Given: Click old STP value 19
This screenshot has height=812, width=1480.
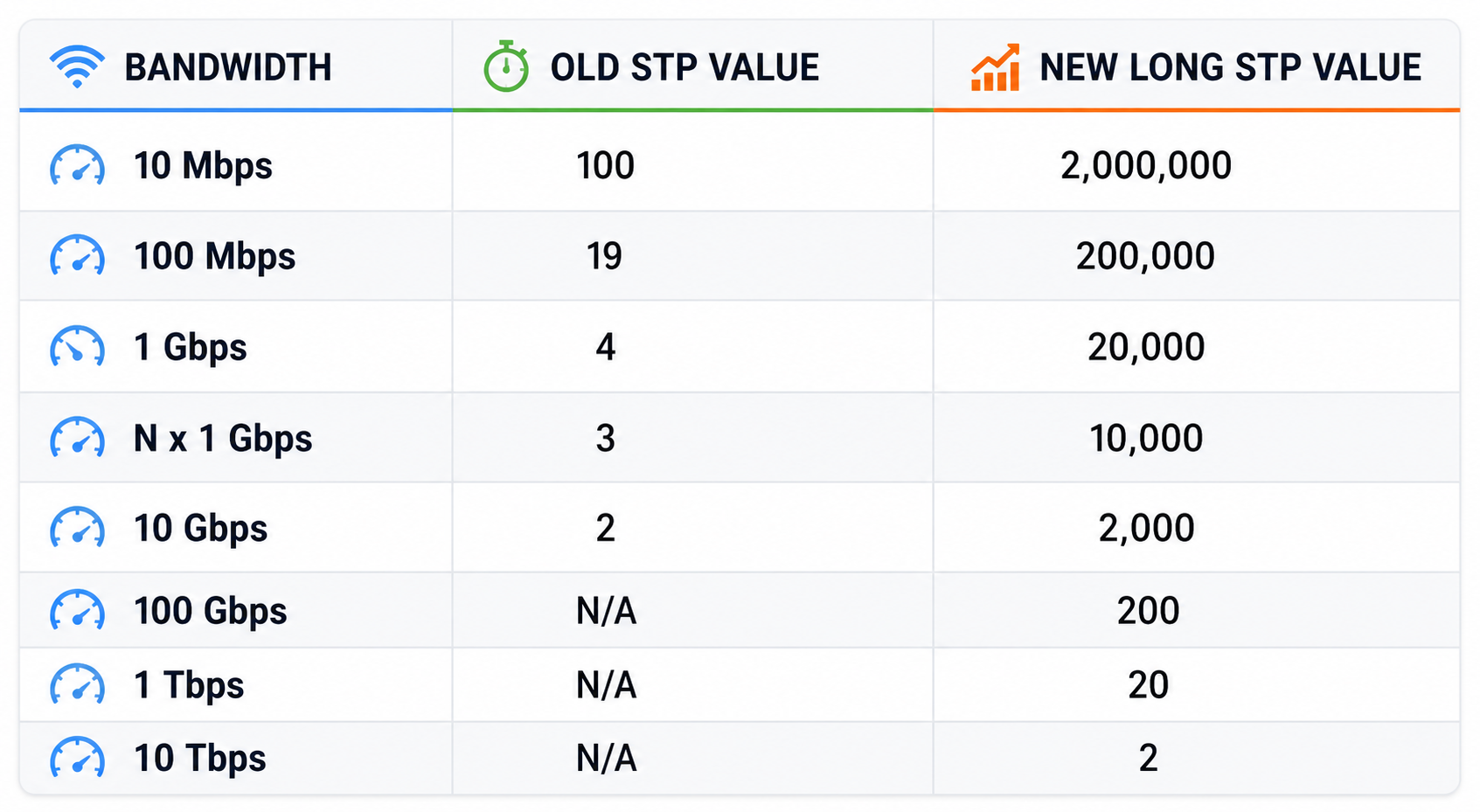Looking at the screenshot, I should pyautogui.click(x=604, y=256).
